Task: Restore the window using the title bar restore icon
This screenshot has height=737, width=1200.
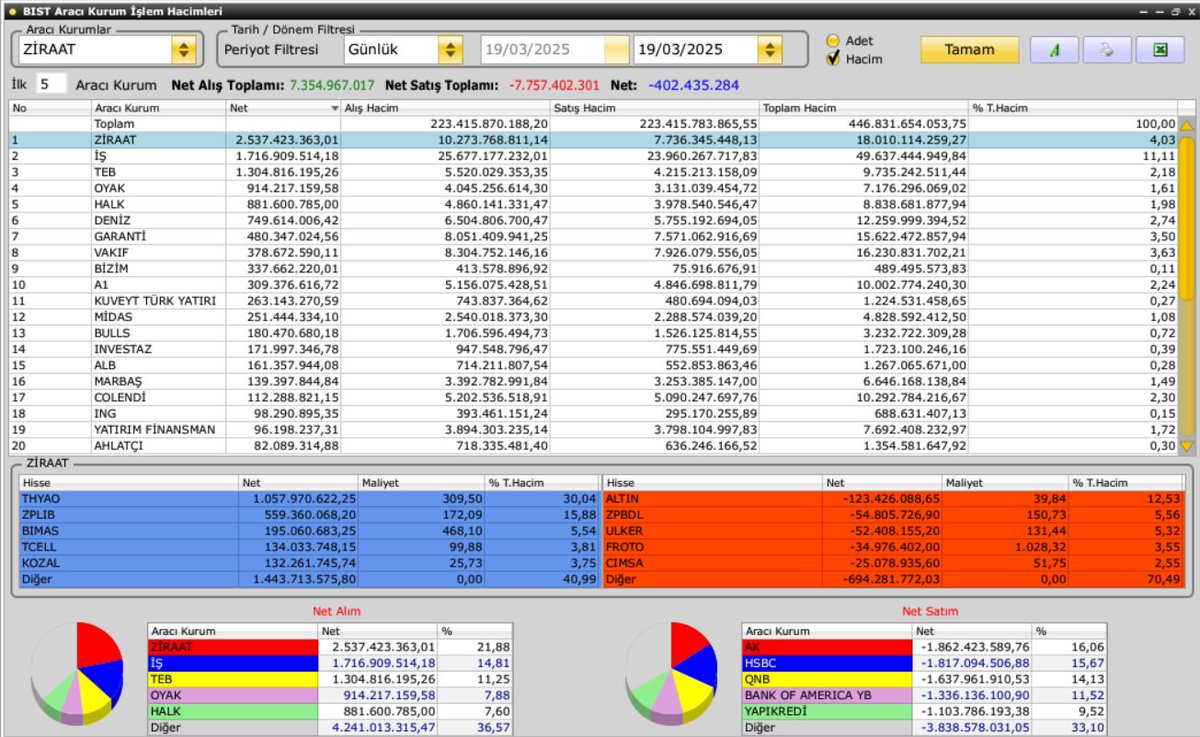Action: click(1174, 11)
